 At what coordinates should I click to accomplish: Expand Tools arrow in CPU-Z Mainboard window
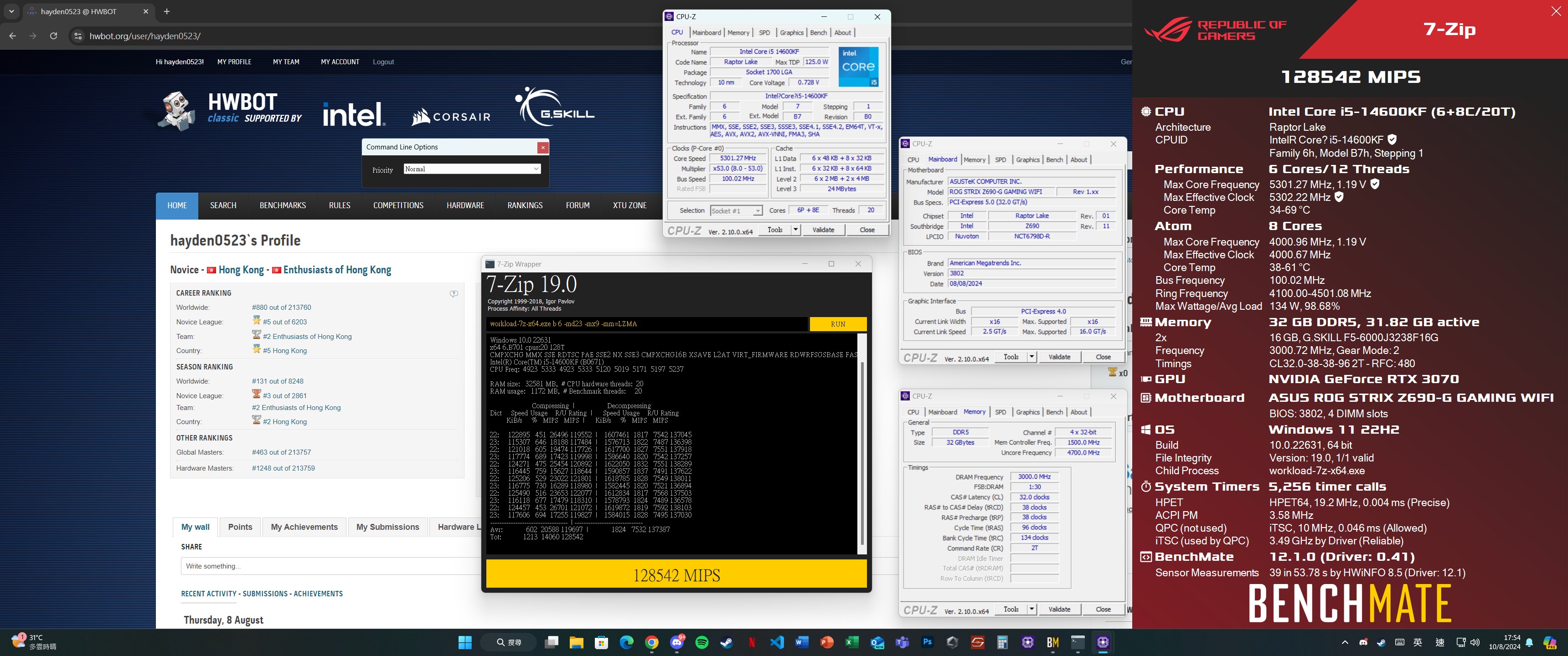(1031, 357)
